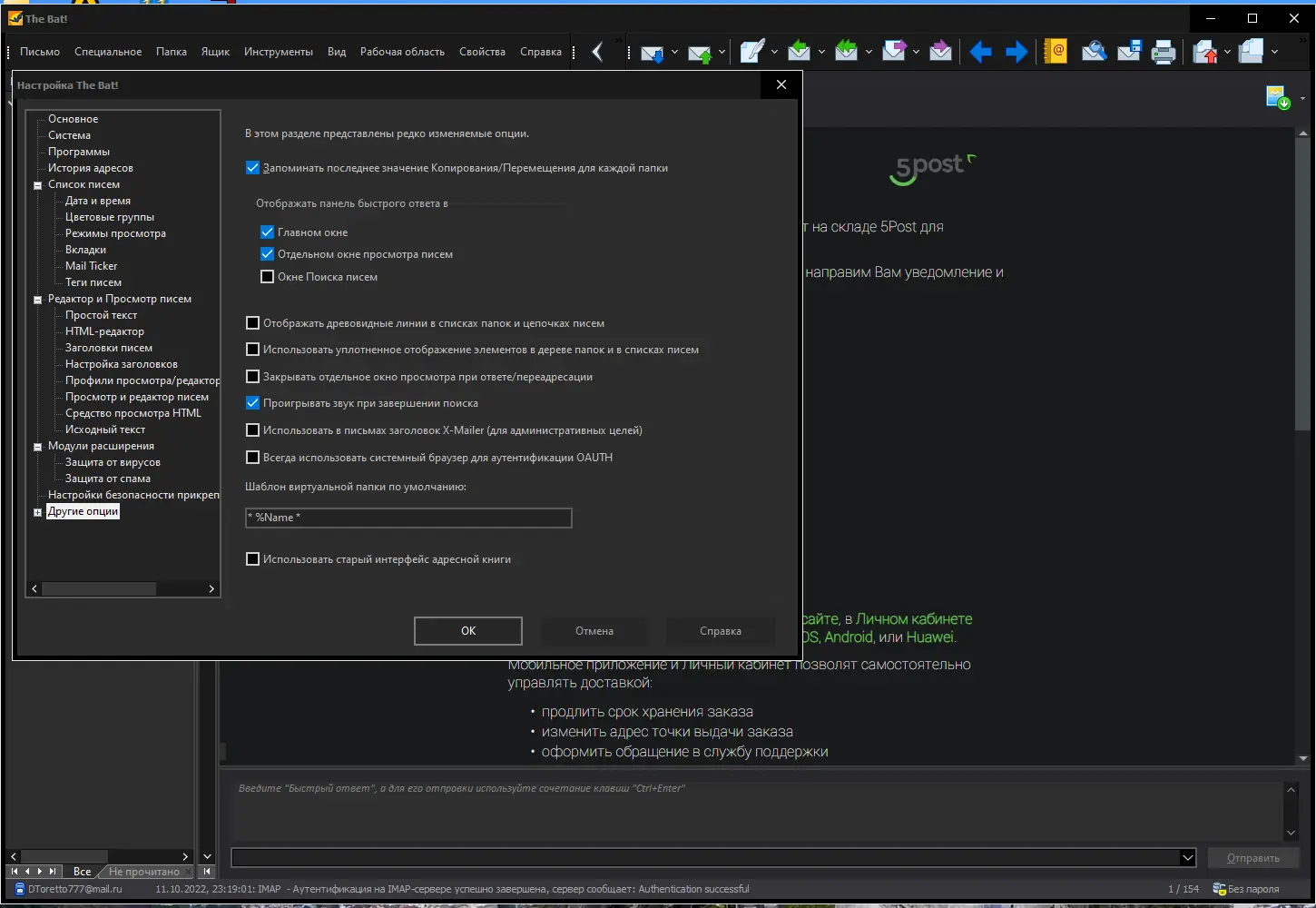Viewport: 1316px width, 908px height.
Task: Open the Папка menu
Action: (x=172, y=52)
